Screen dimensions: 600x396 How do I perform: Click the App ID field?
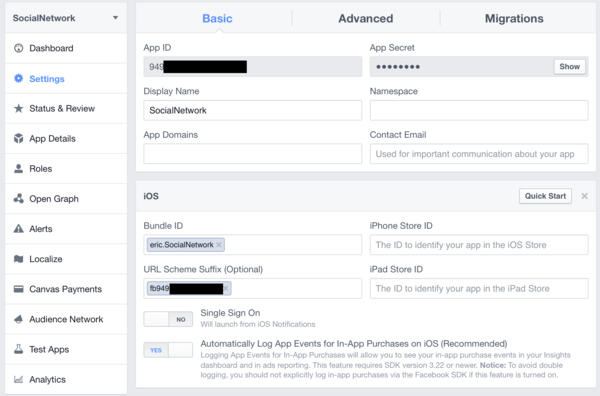[253, 67]
